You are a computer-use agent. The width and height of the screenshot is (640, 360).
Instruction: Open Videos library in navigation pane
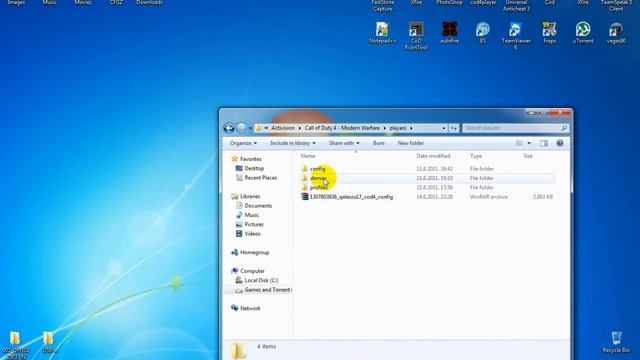(x=252, y=234)
